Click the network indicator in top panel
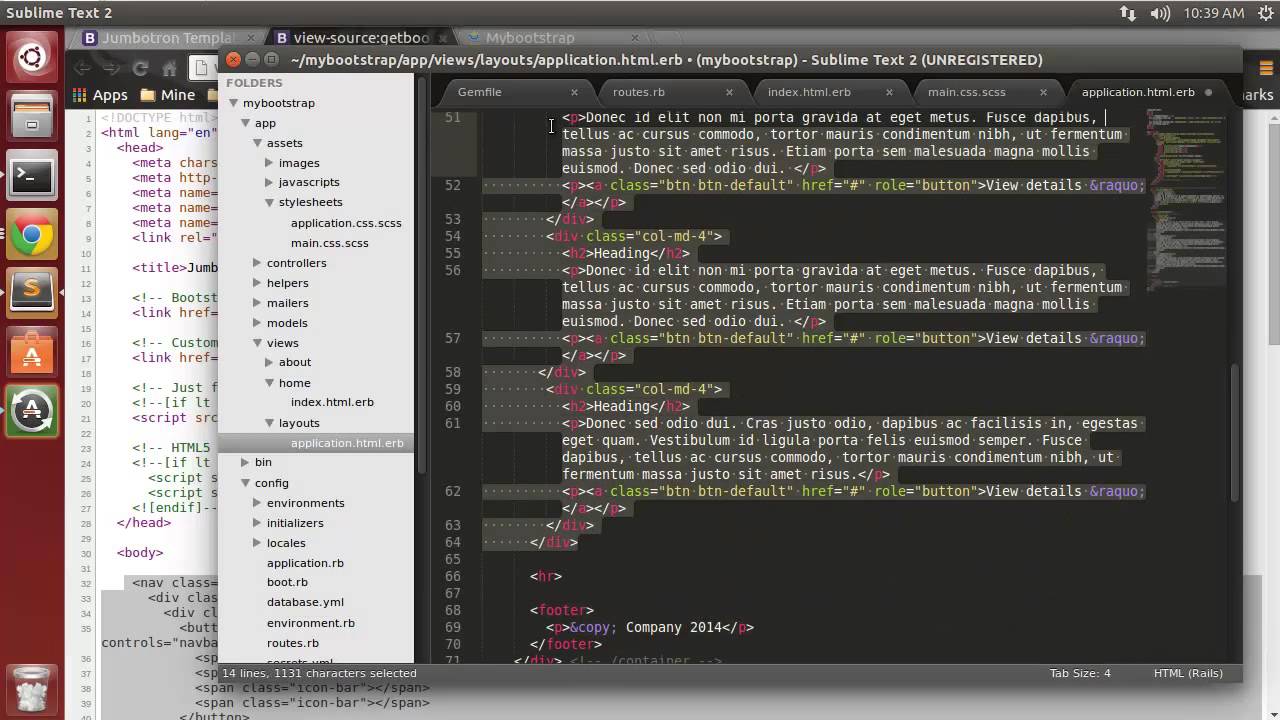 [x=1128, y=13]
